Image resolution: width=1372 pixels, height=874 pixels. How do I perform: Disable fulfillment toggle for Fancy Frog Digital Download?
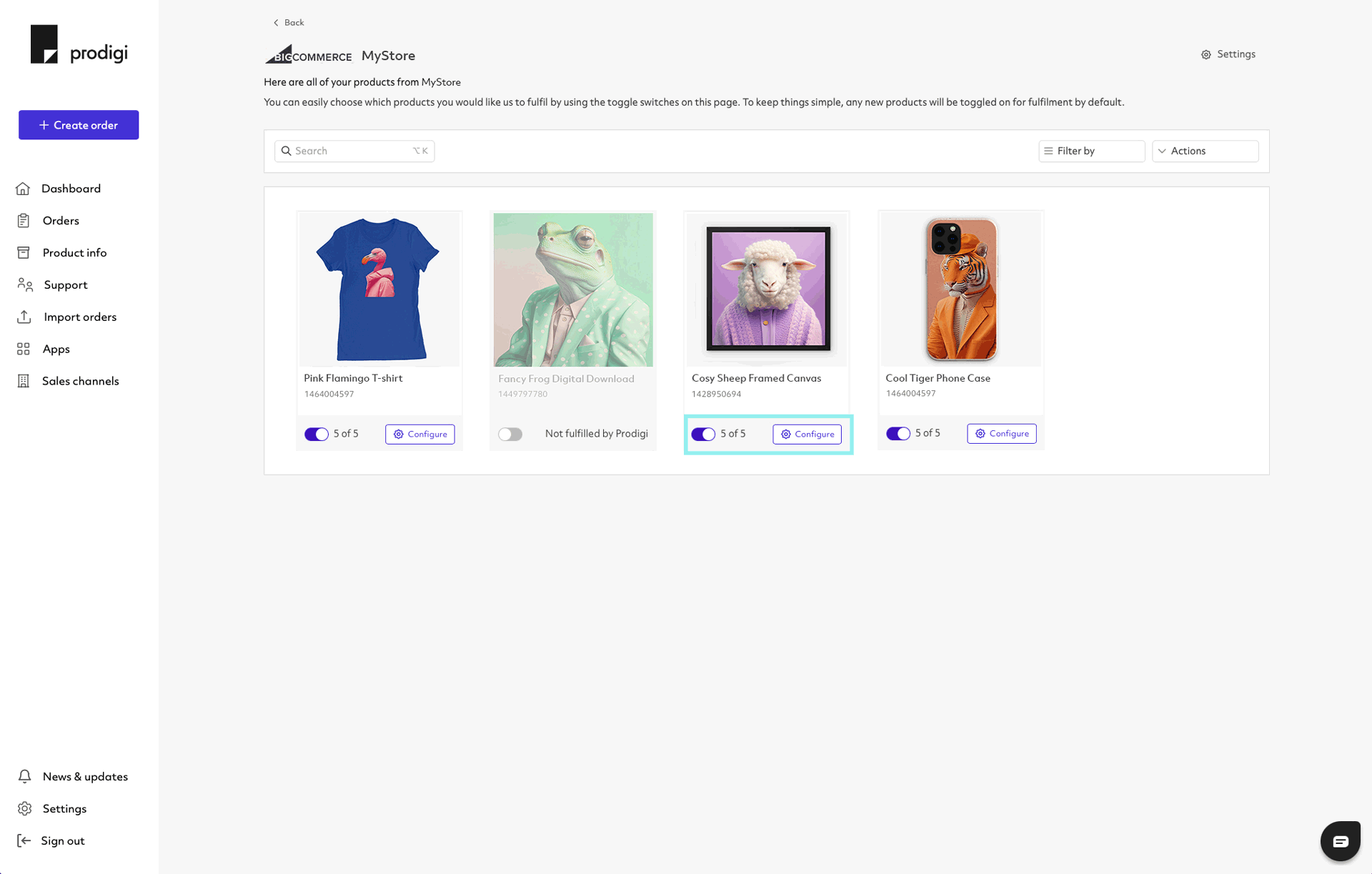point(509,433)
